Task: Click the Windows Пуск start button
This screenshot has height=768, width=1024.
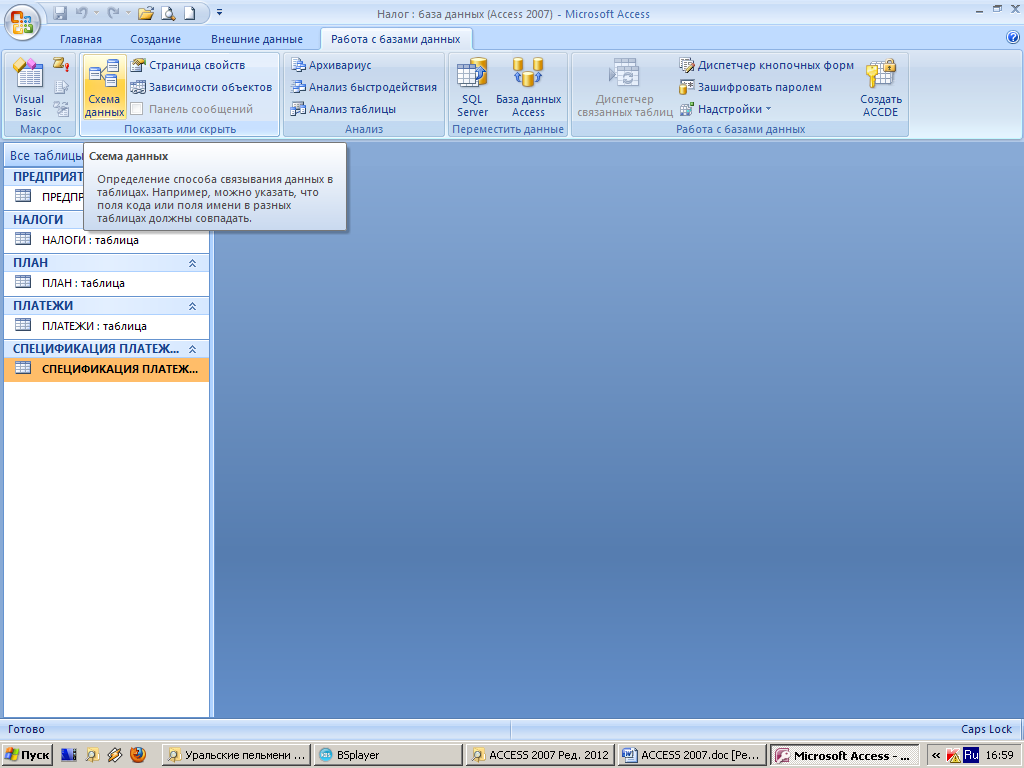Action: (x=27, y=755)
